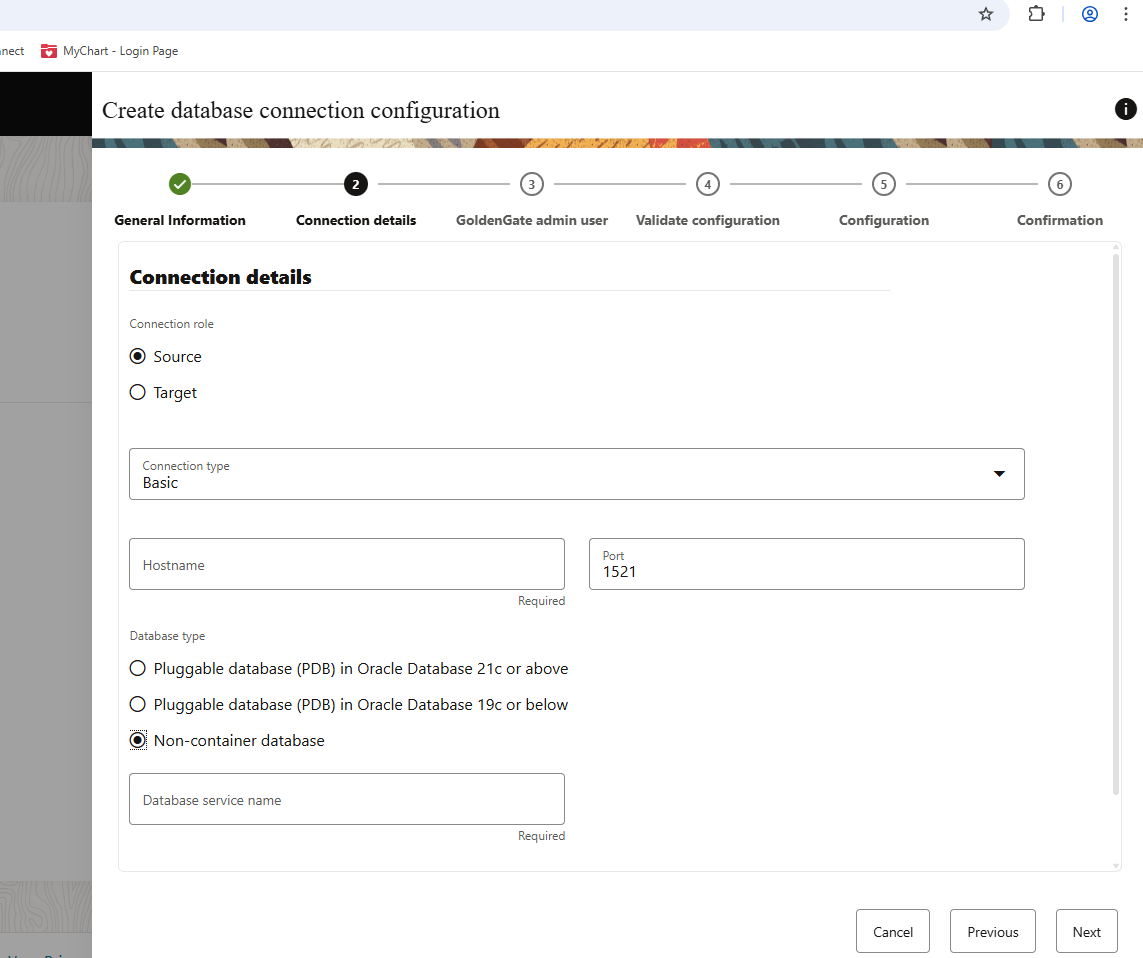1143x958 pixels.
Task: Select the Source connection role
Action: coord(138,357)
